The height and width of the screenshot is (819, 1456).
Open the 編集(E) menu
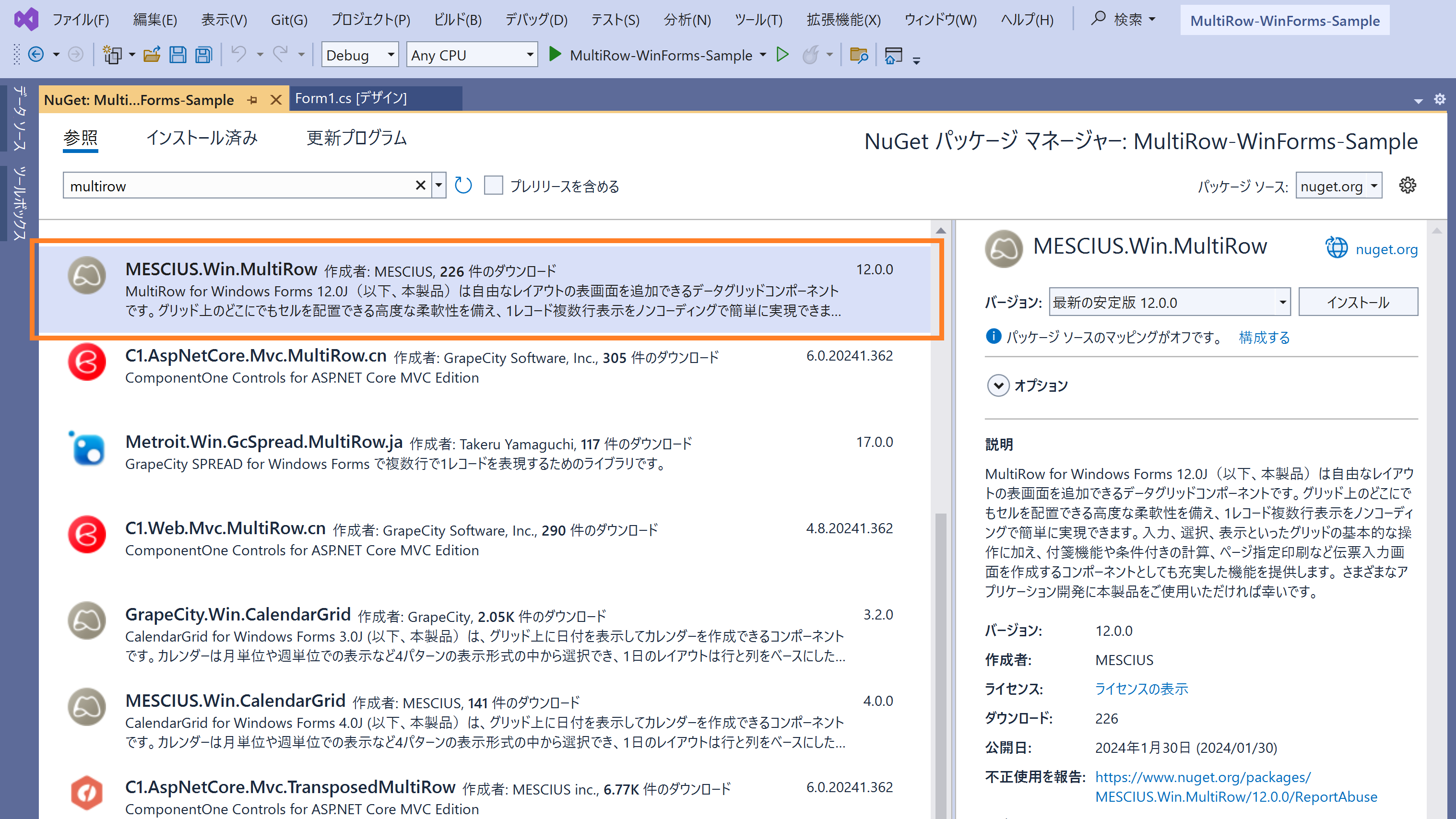point(155,20)
